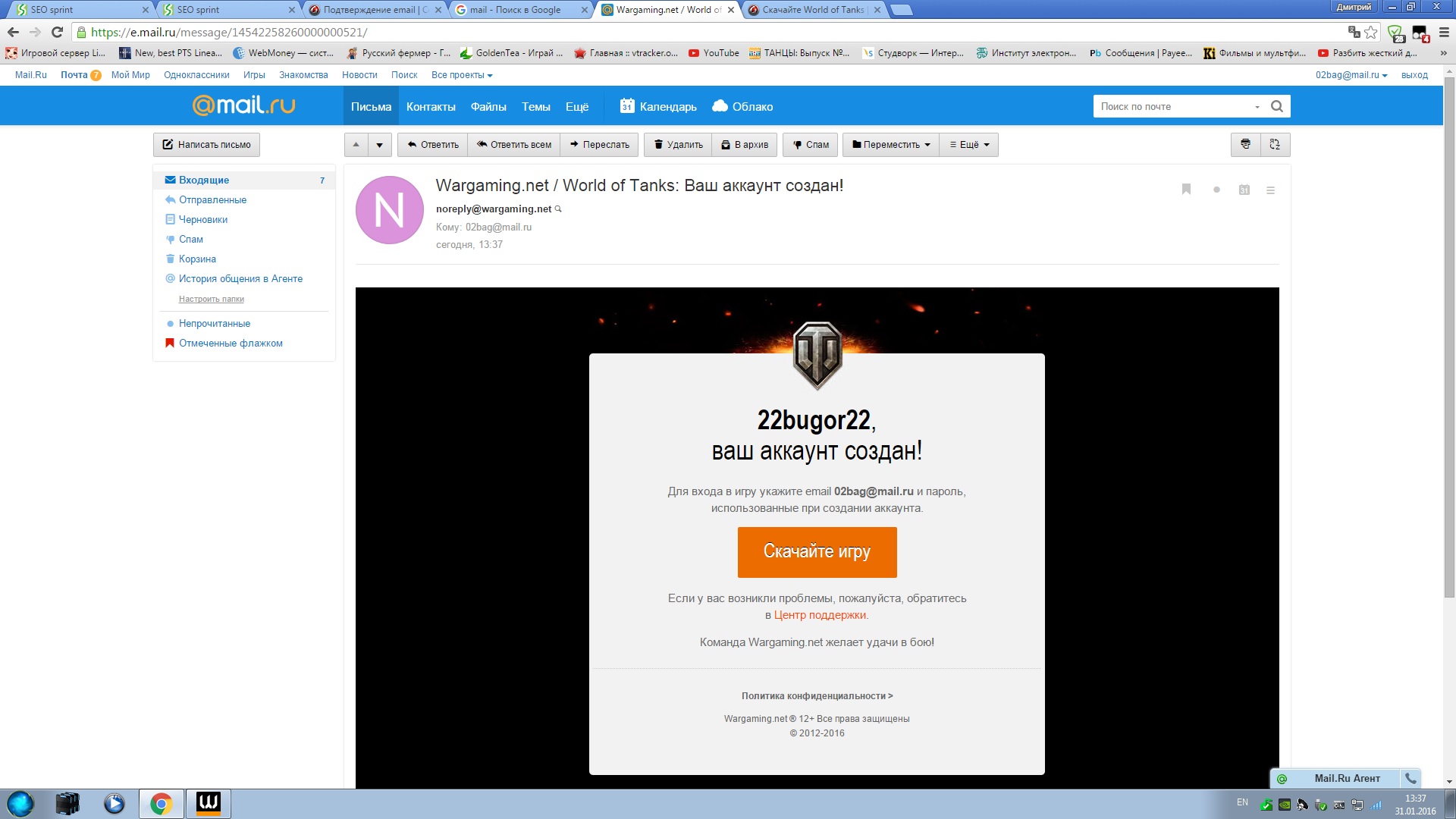Open account menu 02bag@mail.ru
Image resolution: width=1456 pixels, height=819 pixels.
1351,75
